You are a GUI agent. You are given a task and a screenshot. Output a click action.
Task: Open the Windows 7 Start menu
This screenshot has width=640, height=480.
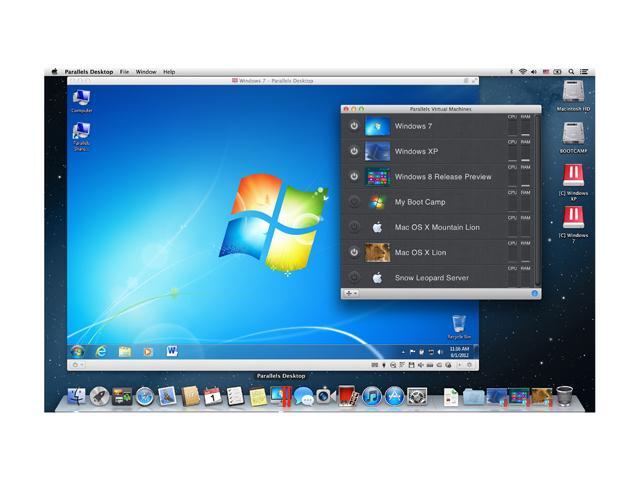click(77, 351)
